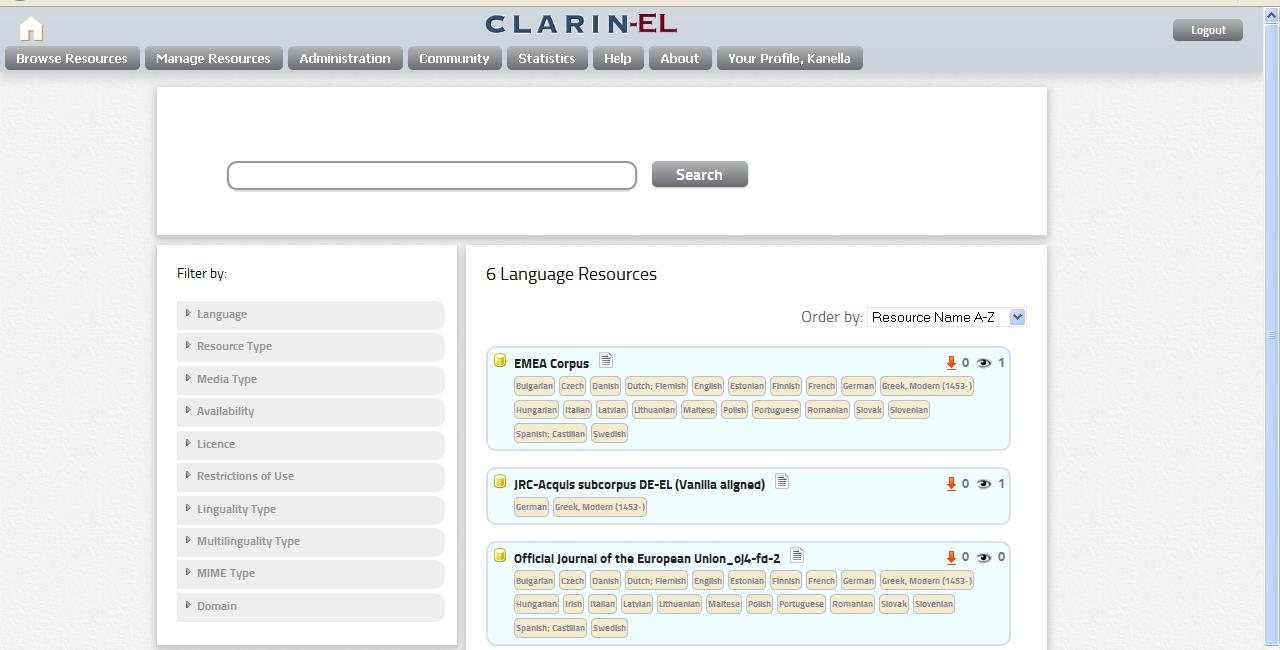Click the views eye icon for EMEA Corpus
The width and height of the screenshot is (1280, 650).
(x=984, y=363)
